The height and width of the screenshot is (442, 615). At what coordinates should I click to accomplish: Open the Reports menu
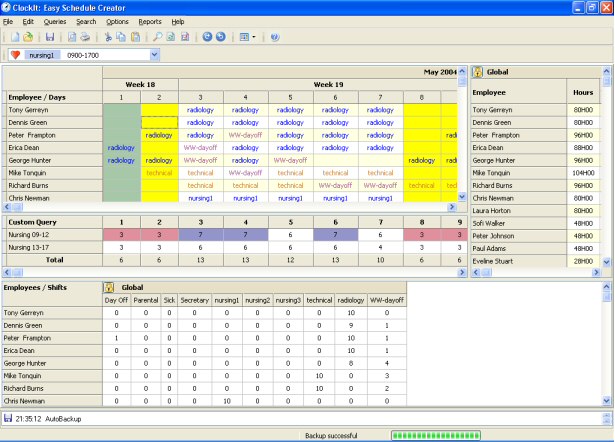click(150, 21)
